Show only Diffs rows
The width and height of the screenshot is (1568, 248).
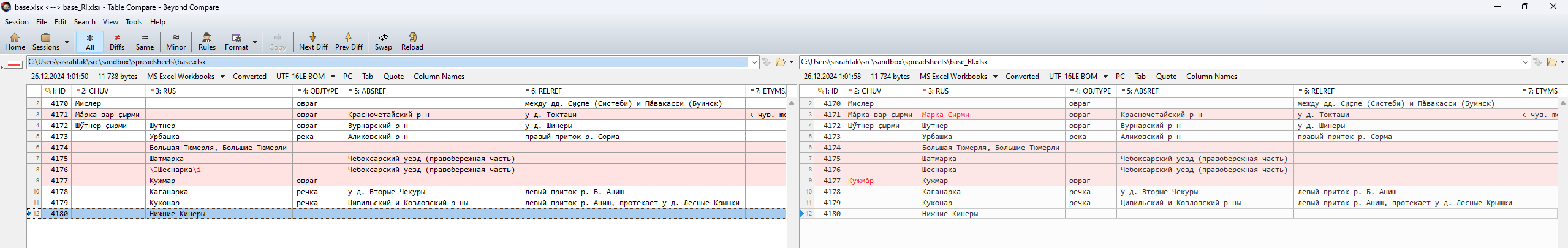pyautogui.click(x=116, y=41)
